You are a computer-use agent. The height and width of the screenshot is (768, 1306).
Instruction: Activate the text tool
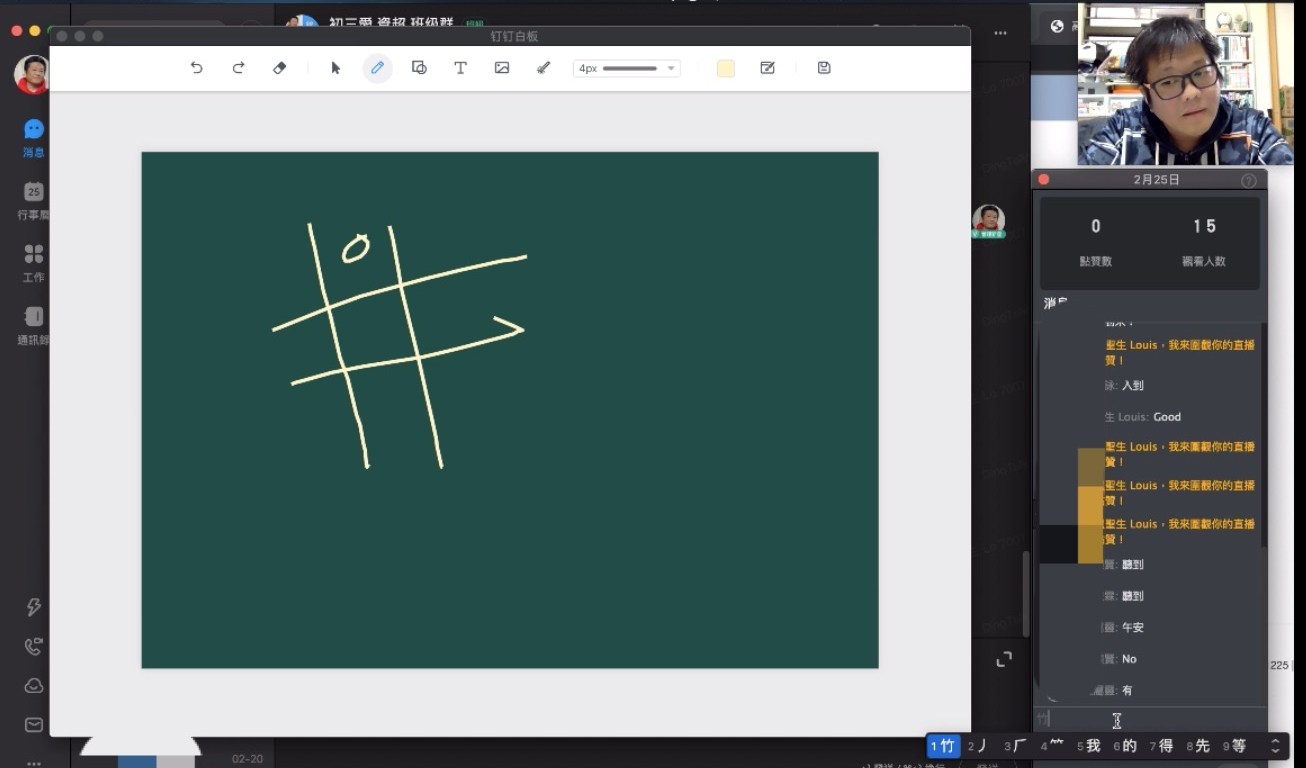(460, 68)
